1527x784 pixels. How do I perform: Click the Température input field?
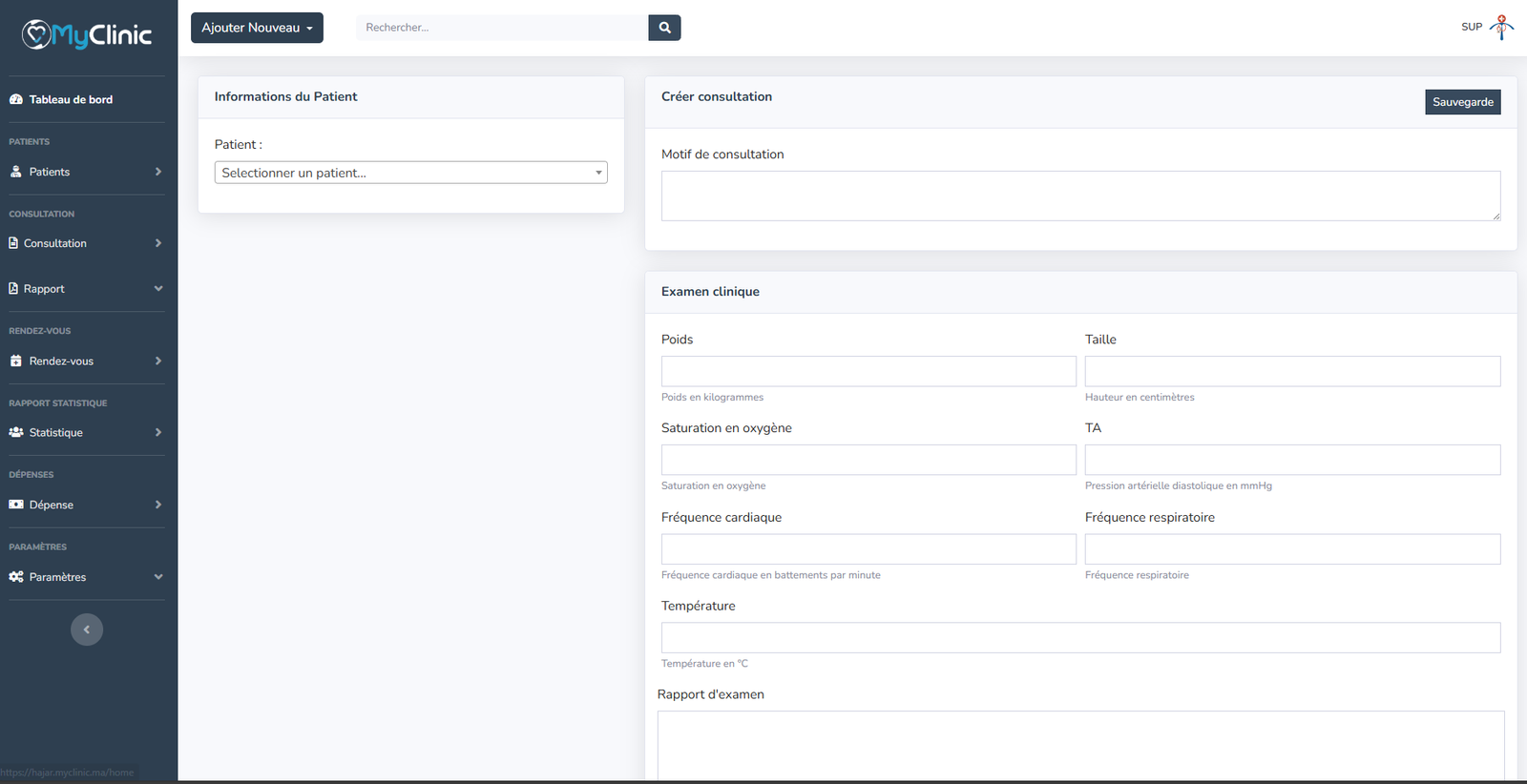(1080, 637)
